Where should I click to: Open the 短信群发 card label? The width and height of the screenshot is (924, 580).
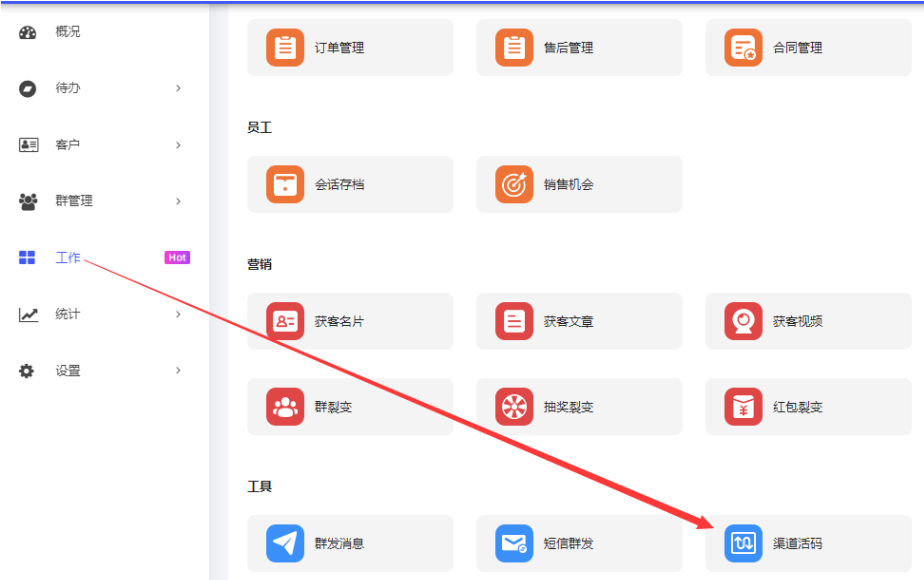tap(569, 543)
